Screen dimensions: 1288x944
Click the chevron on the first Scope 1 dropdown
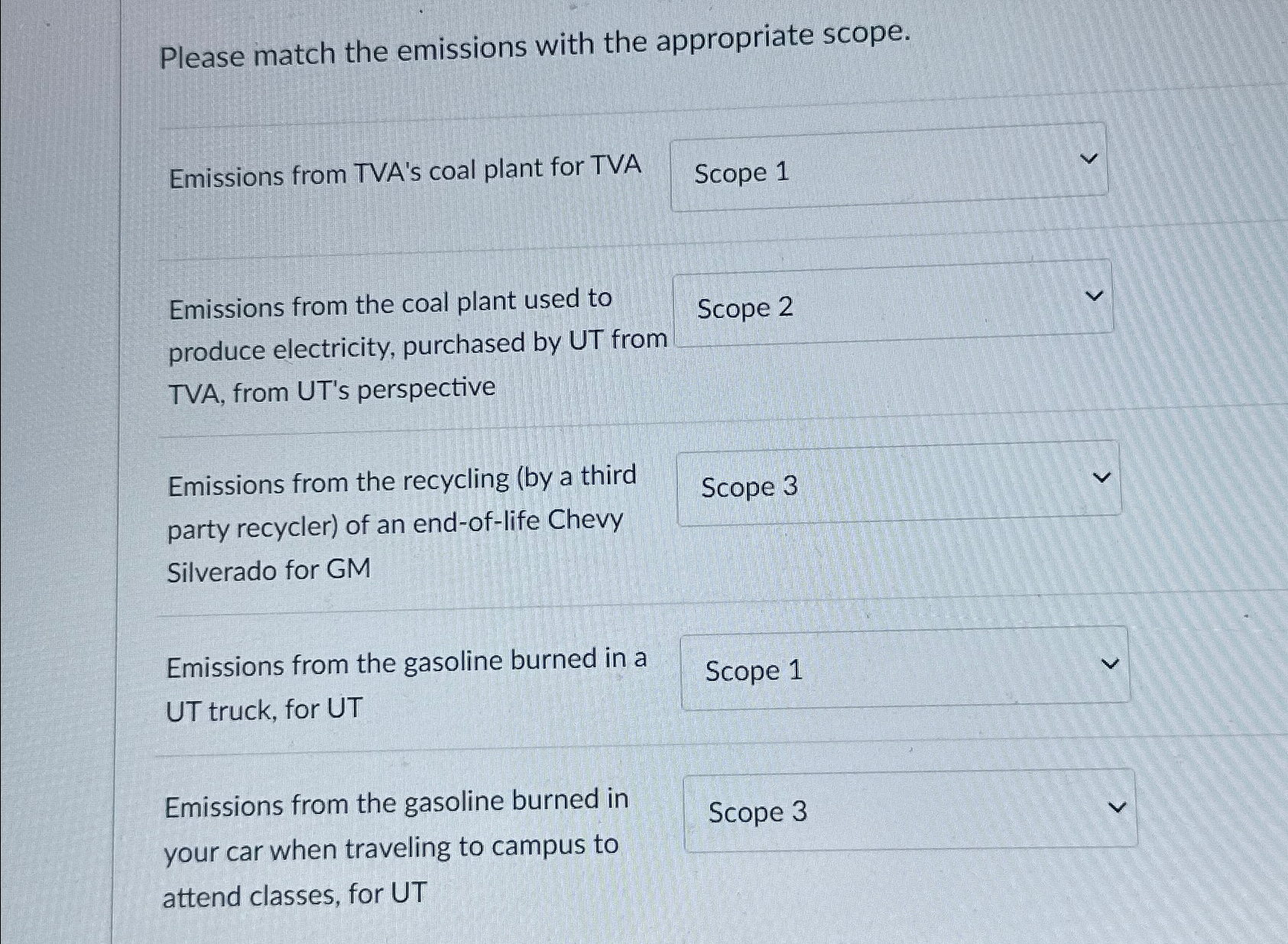[1088, 158]
